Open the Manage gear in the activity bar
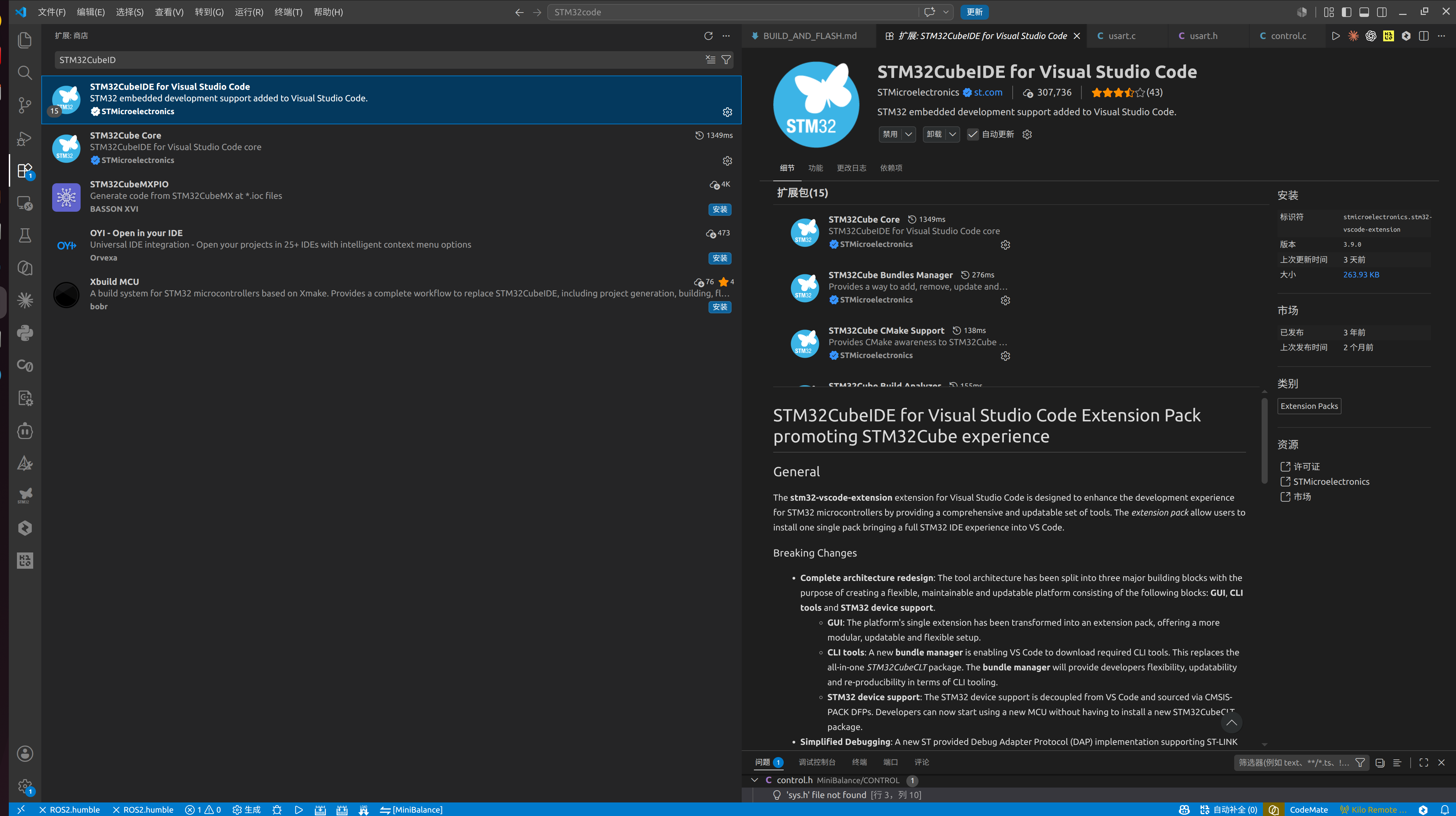 pos(25,786)
